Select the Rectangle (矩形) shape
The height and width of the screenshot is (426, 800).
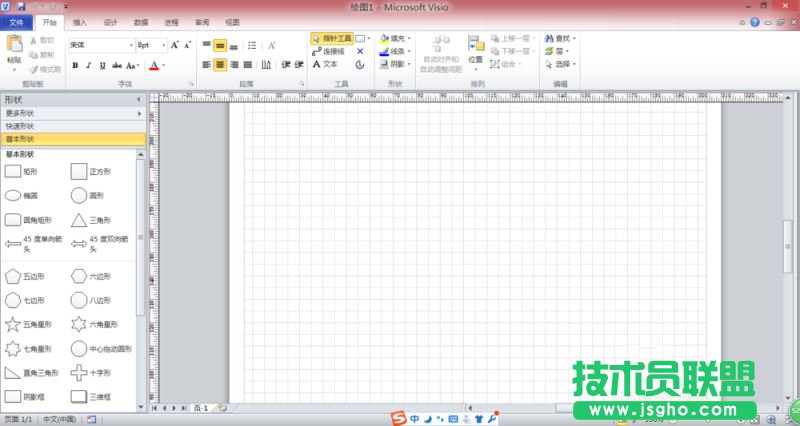click(21, 171)
